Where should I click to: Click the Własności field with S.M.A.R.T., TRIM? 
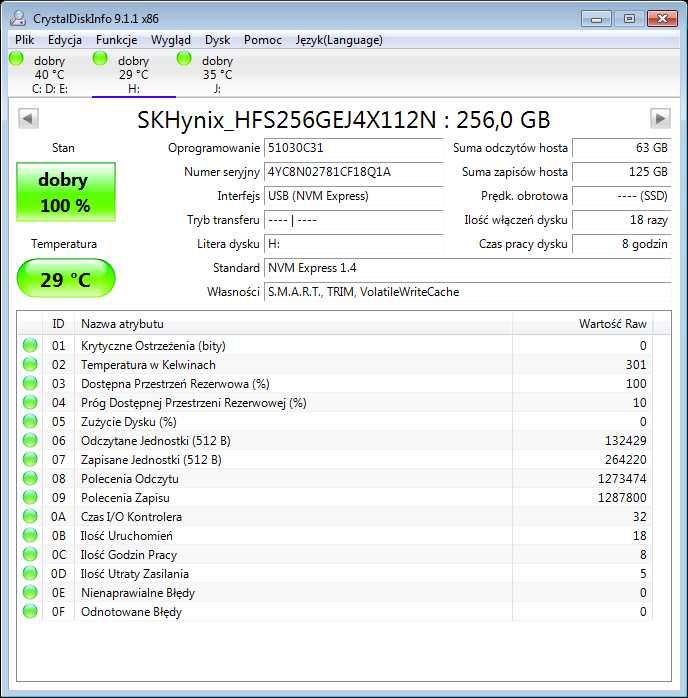pos(468,292)
